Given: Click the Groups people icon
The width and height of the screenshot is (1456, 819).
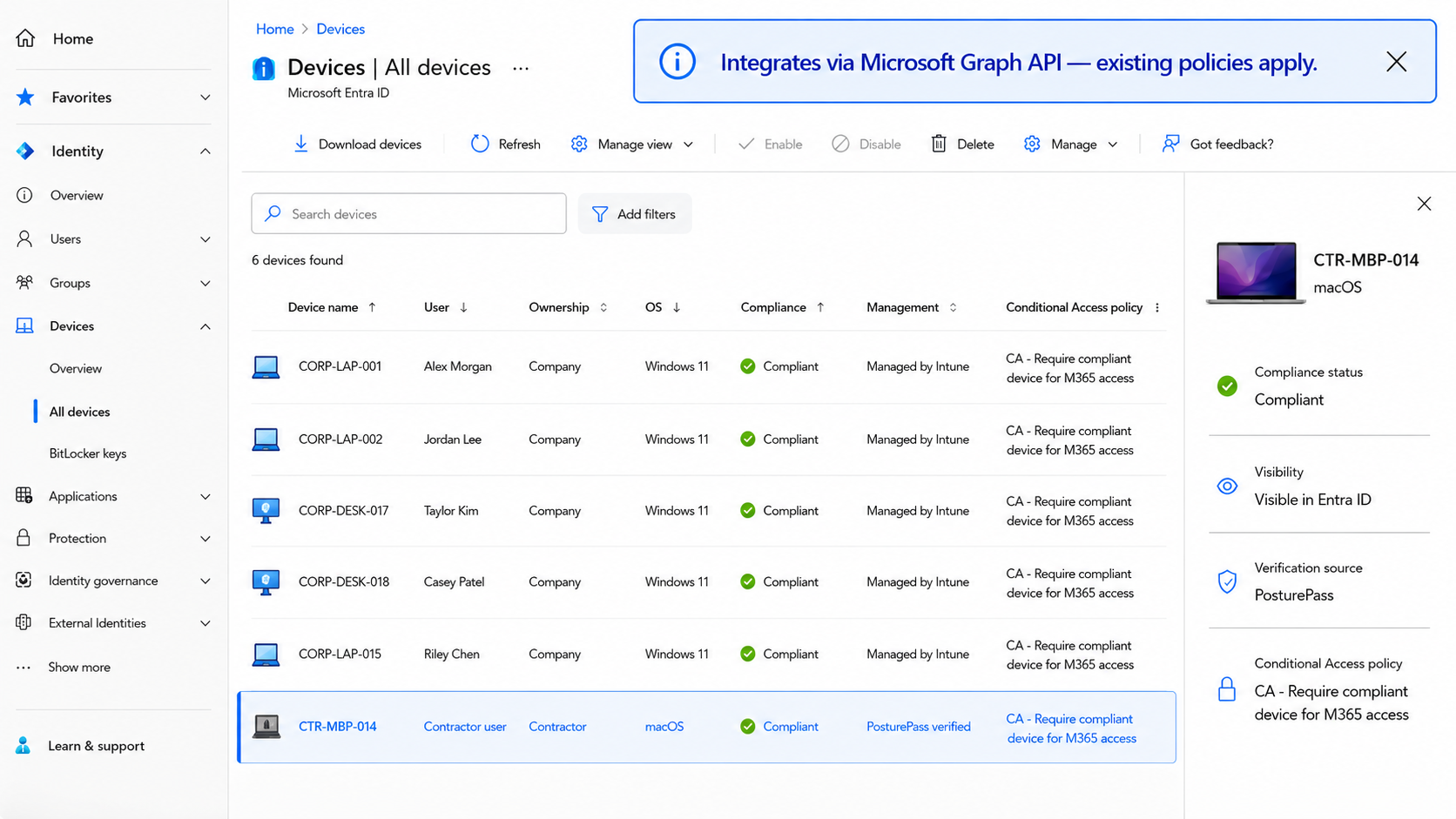Looking at the screenshot, I should click(24, 283).
